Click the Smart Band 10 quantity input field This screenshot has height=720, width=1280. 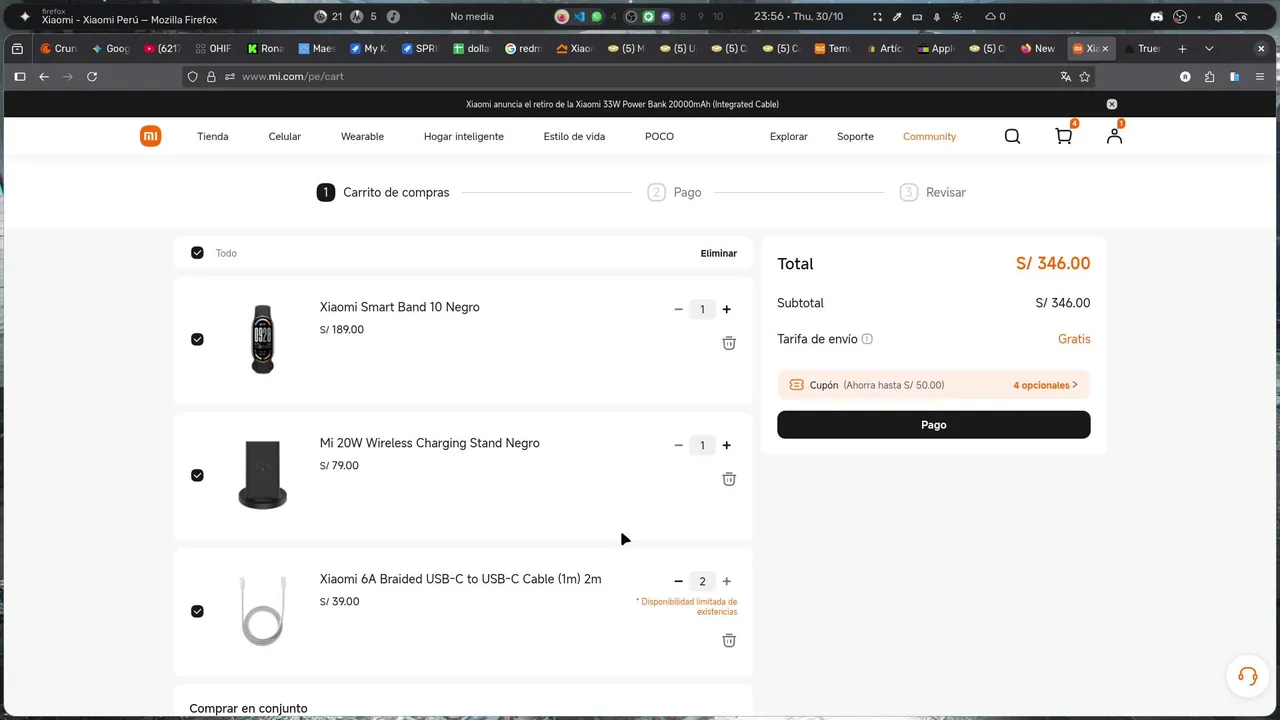pyautogui.click(x=702, y=310)
